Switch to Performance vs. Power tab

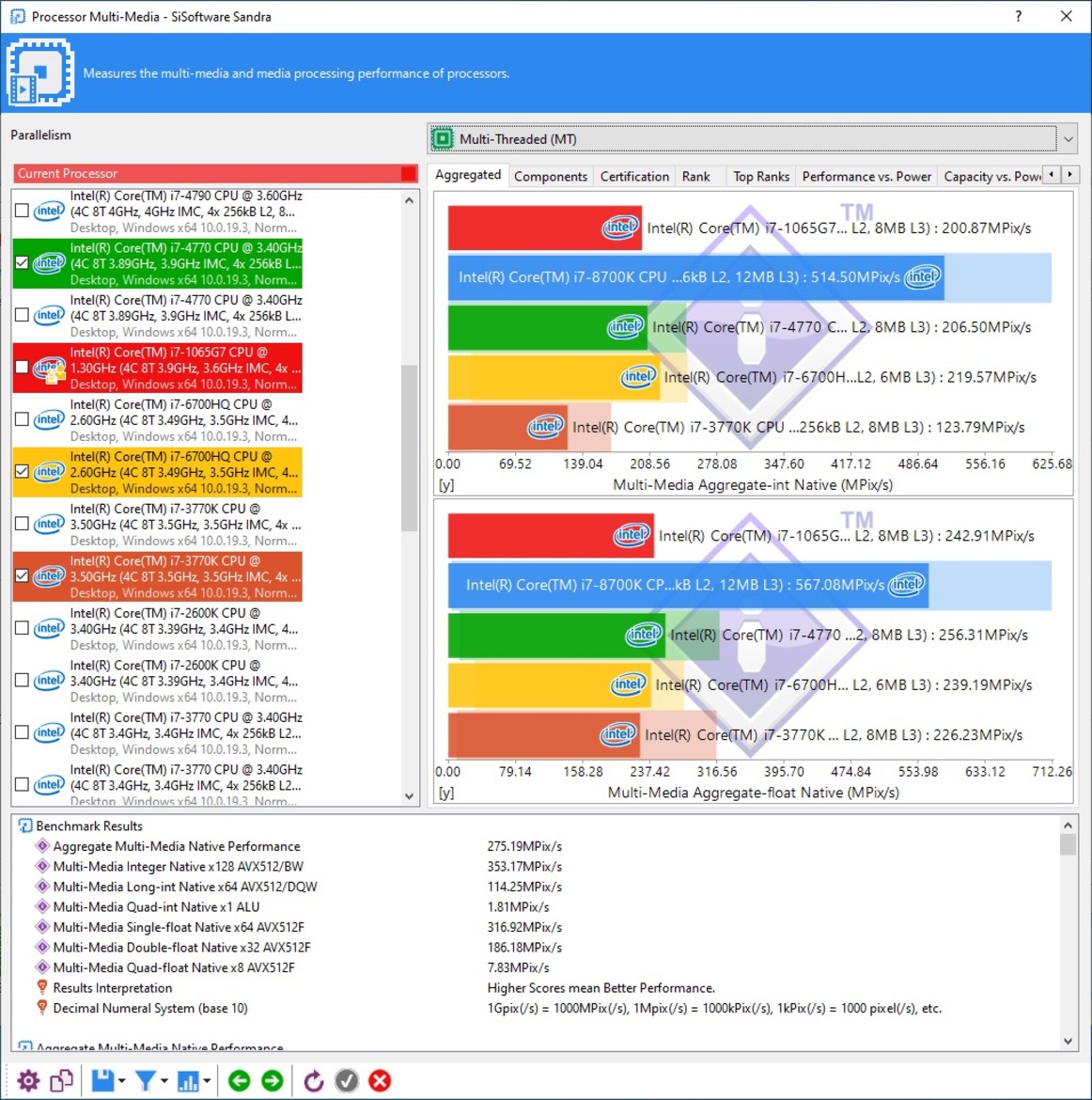[866, 176]
